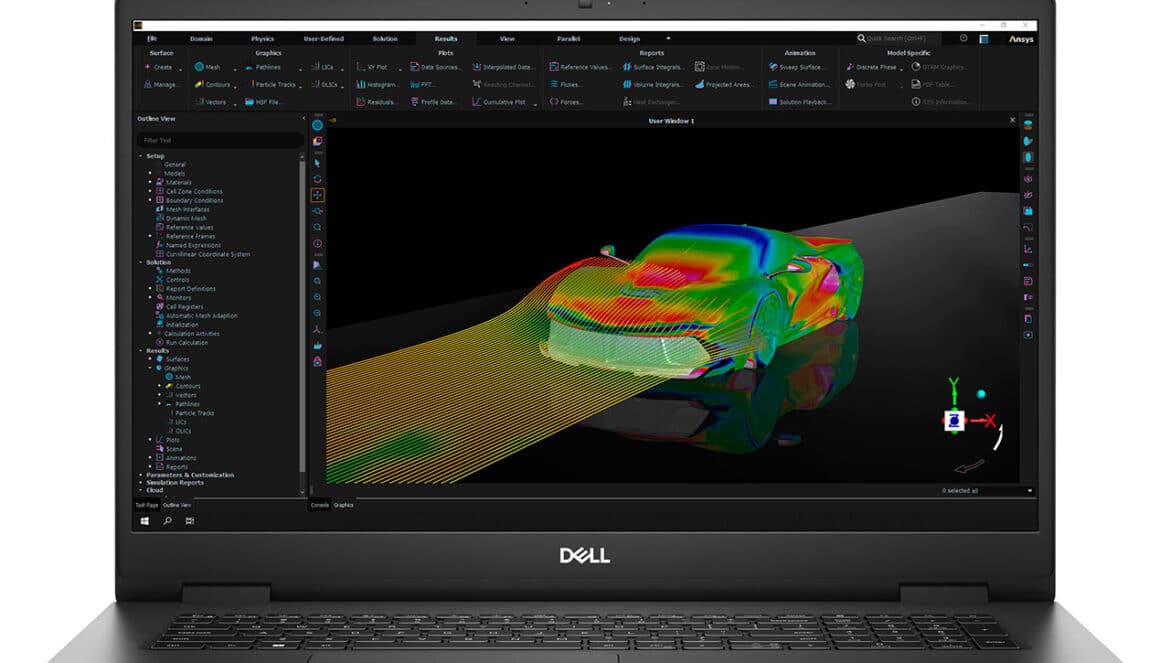Switch to the Physics ribbon tab

(263, 39)
